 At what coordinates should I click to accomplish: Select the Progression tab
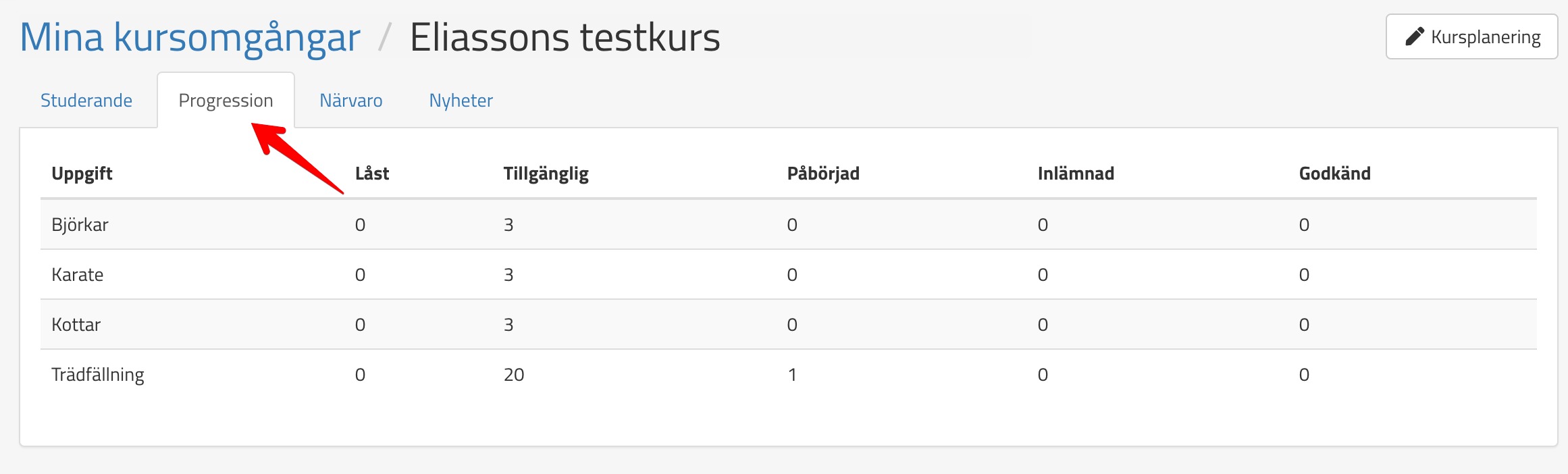(226, 101)
